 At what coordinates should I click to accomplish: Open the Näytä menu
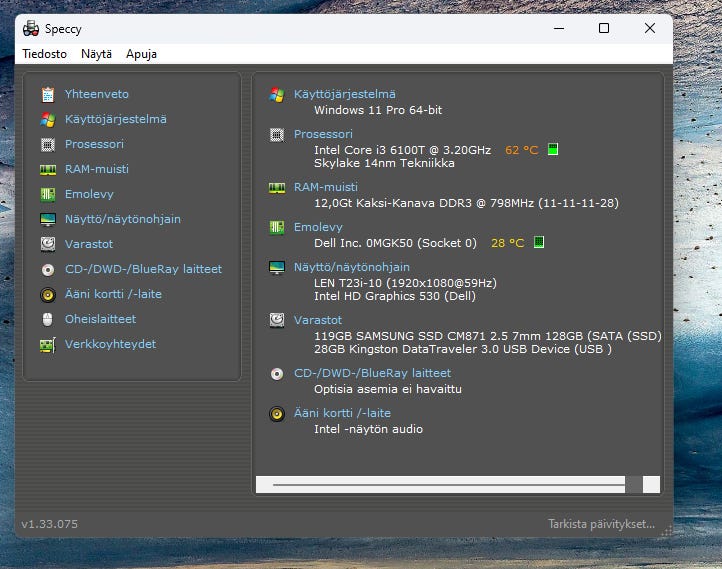click(97, 54)
